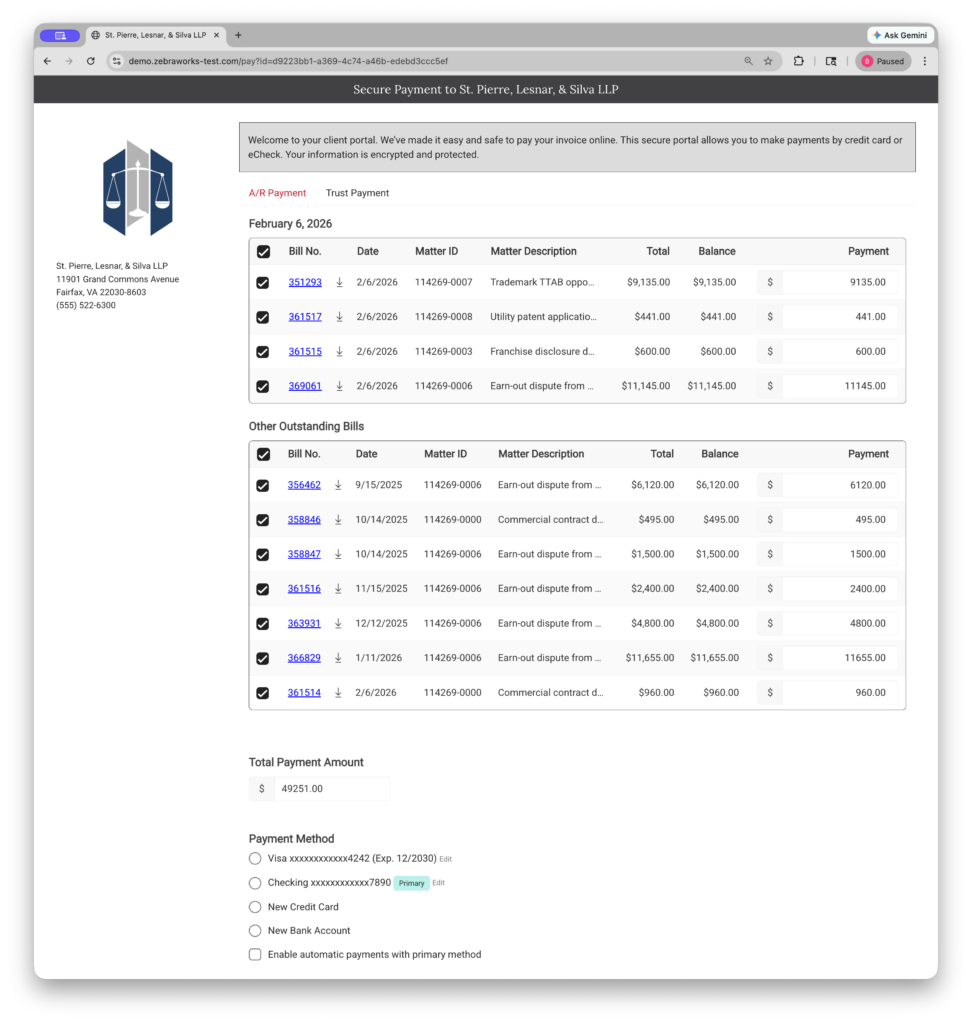Reload the page with the browser refresh icon

[x=91, y=61]
